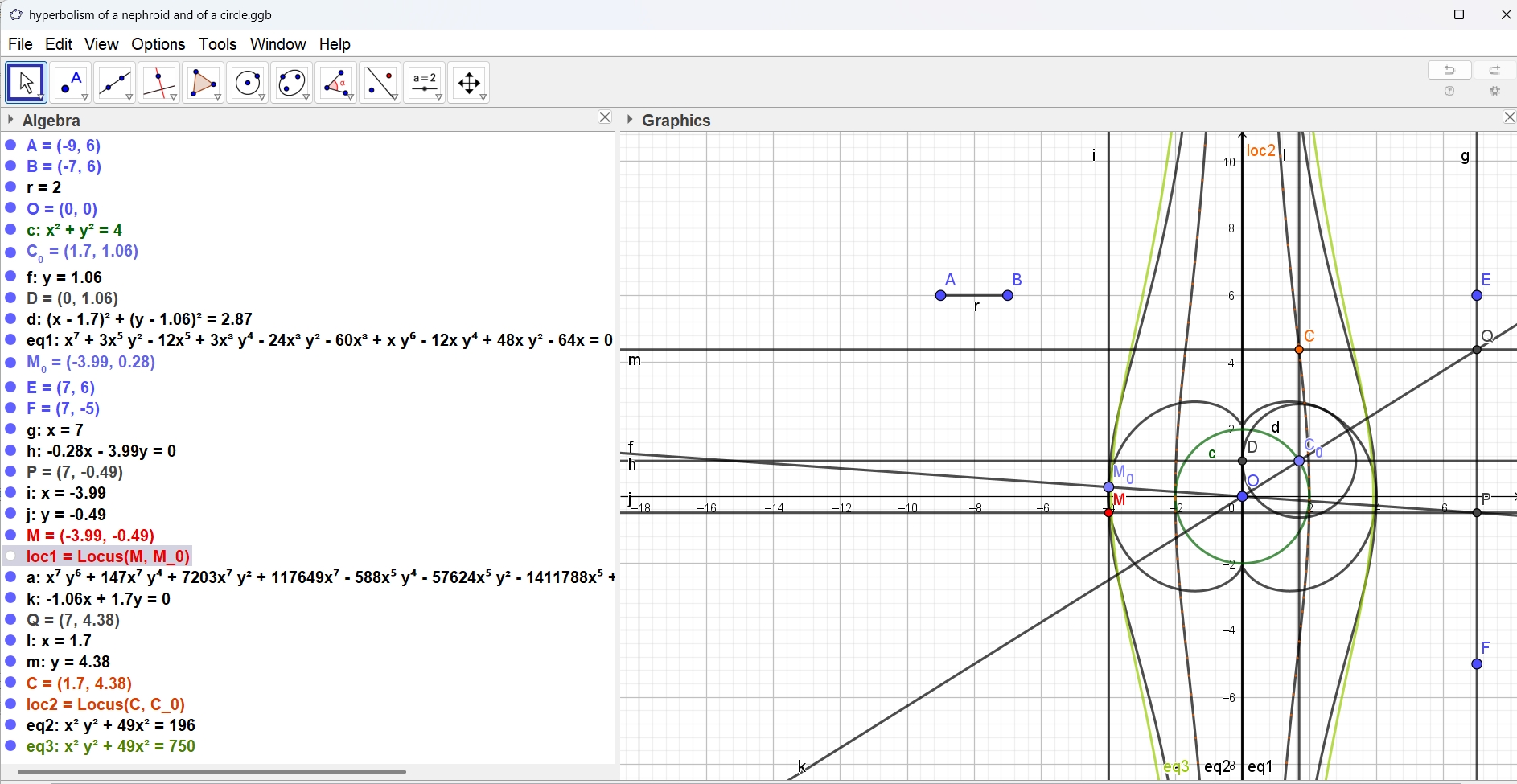Toggle visibility of loc1 locus

pyautogui.click(x=11, y=556)
